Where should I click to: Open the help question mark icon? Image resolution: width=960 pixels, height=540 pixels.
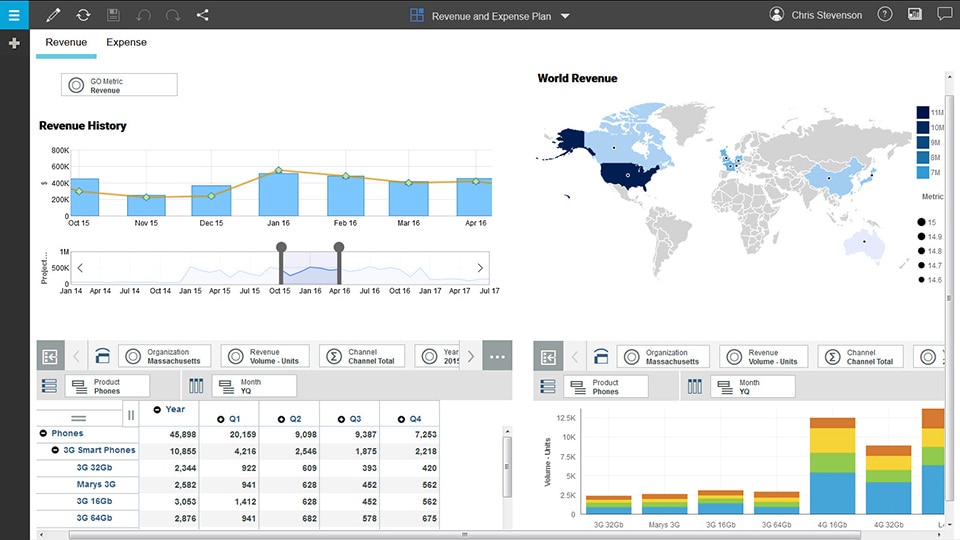tap(885, 15)
